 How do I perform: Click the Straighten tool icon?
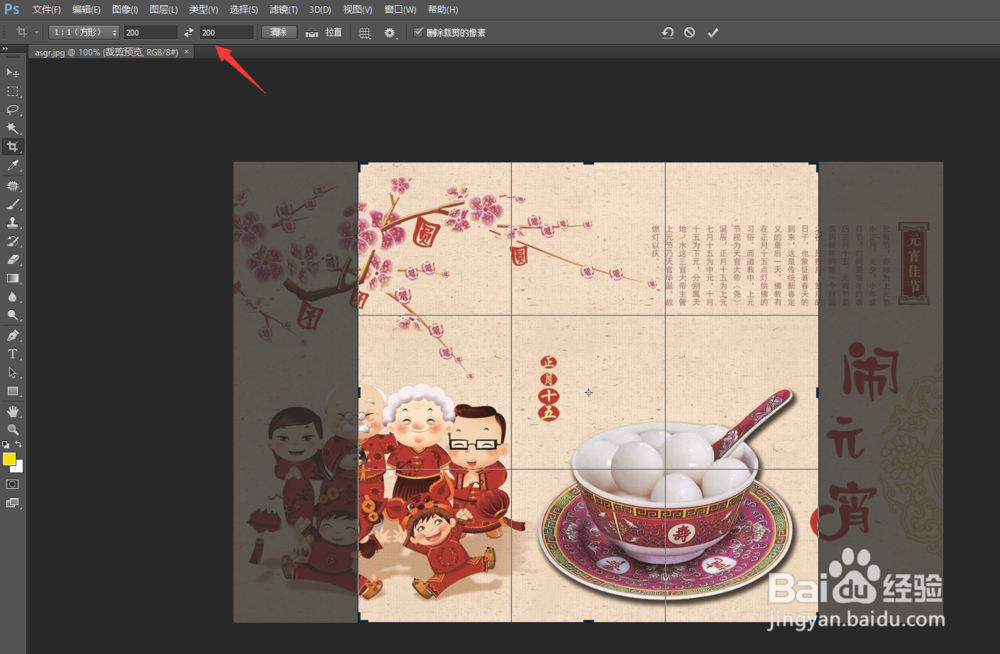click(x=311, y=33)
